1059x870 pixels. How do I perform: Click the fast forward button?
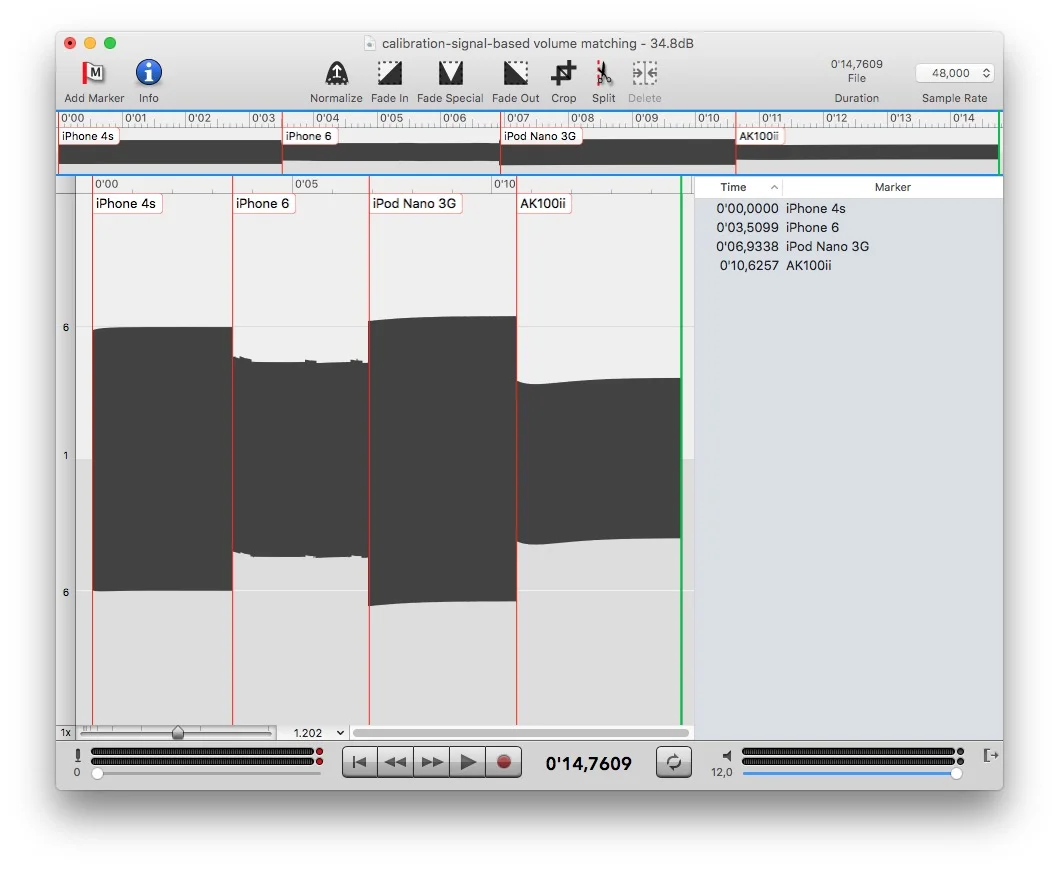432,763
